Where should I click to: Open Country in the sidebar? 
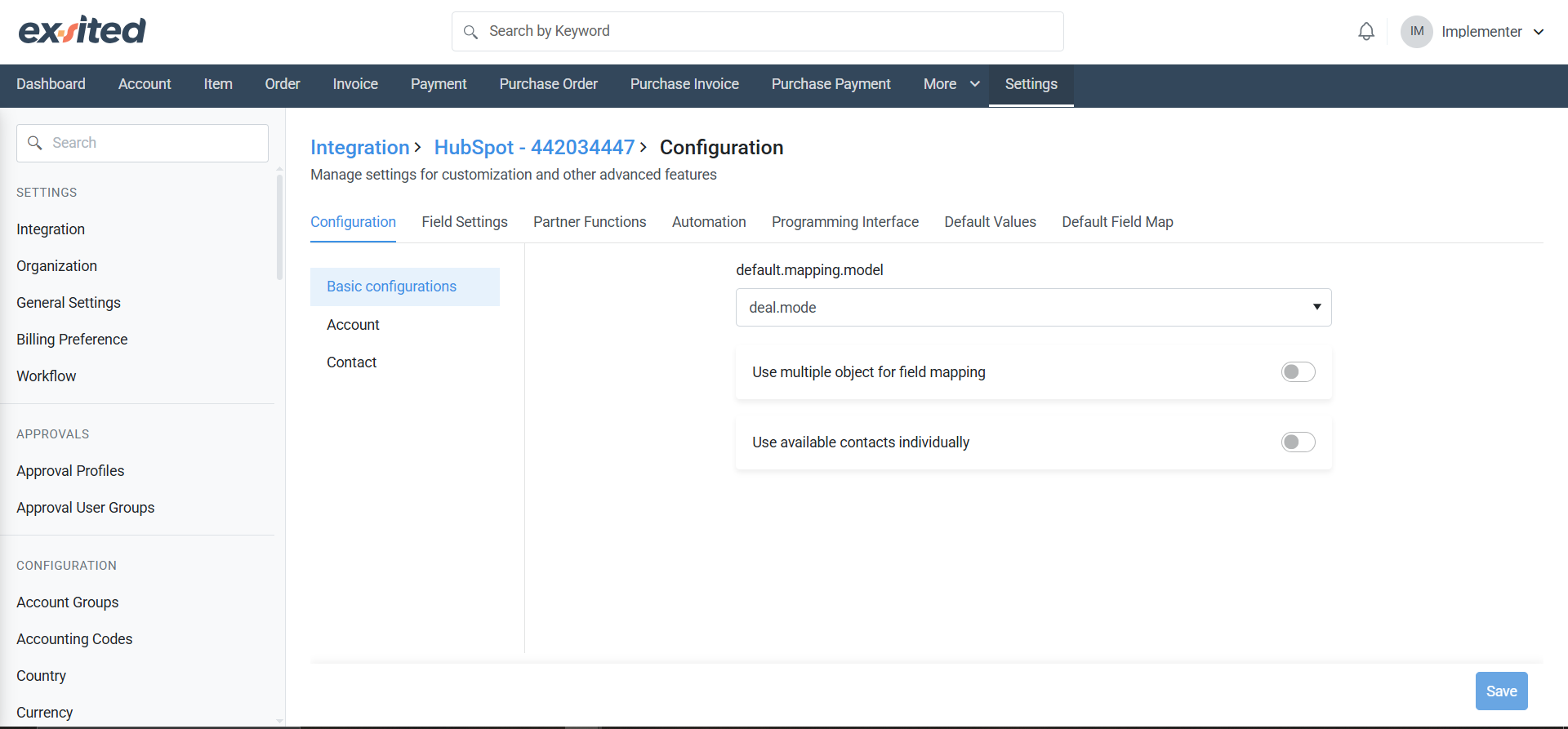(x=41, y=676)
